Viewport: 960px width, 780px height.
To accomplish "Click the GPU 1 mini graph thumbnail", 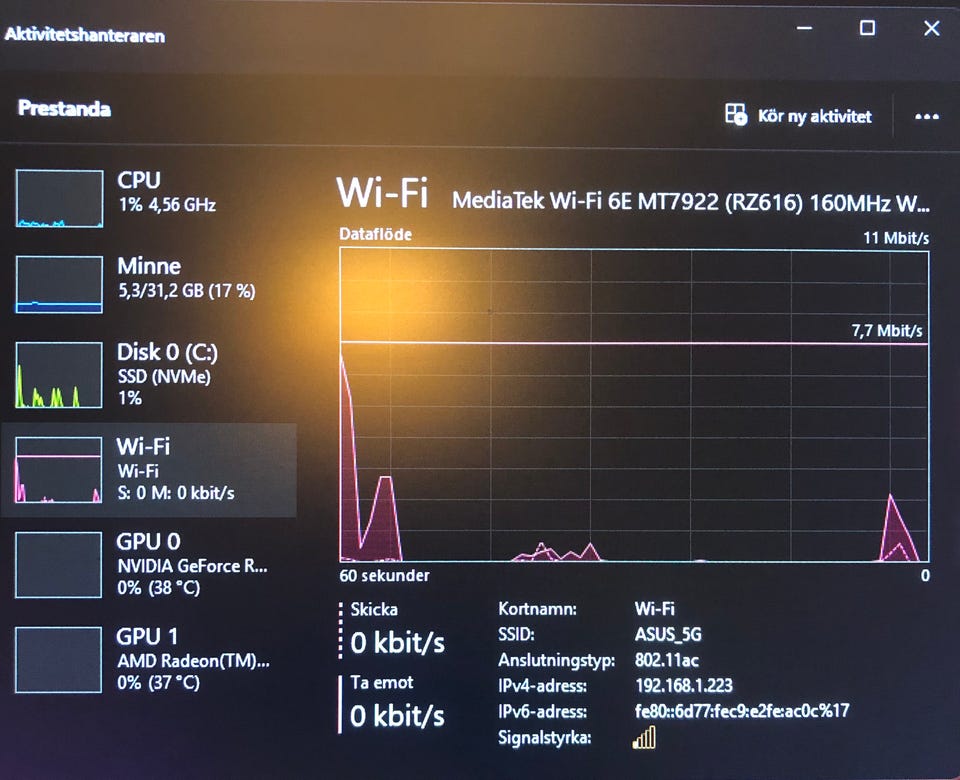I will [59, 659].
